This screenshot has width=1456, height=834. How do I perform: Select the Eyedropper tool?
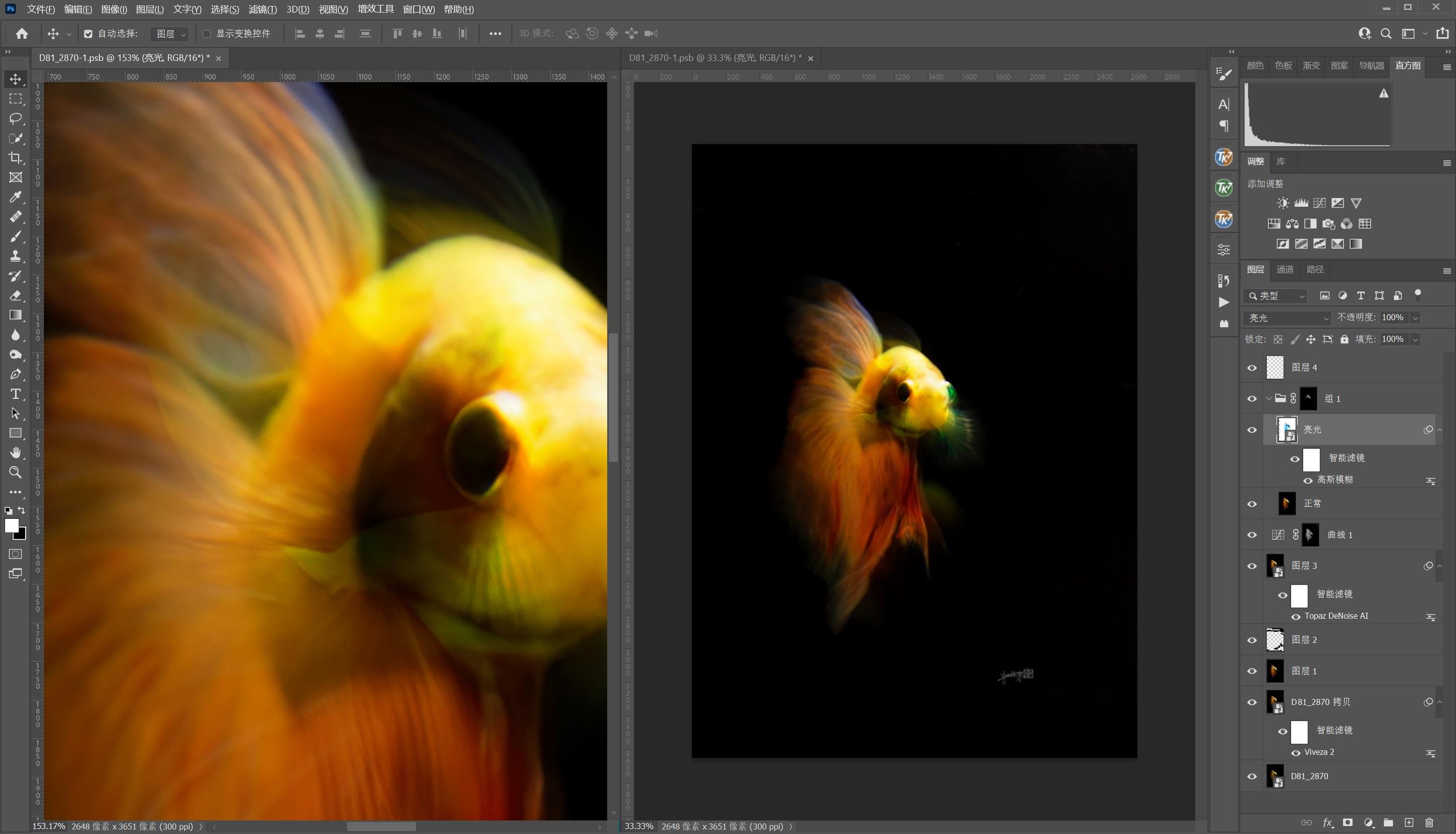16,197
